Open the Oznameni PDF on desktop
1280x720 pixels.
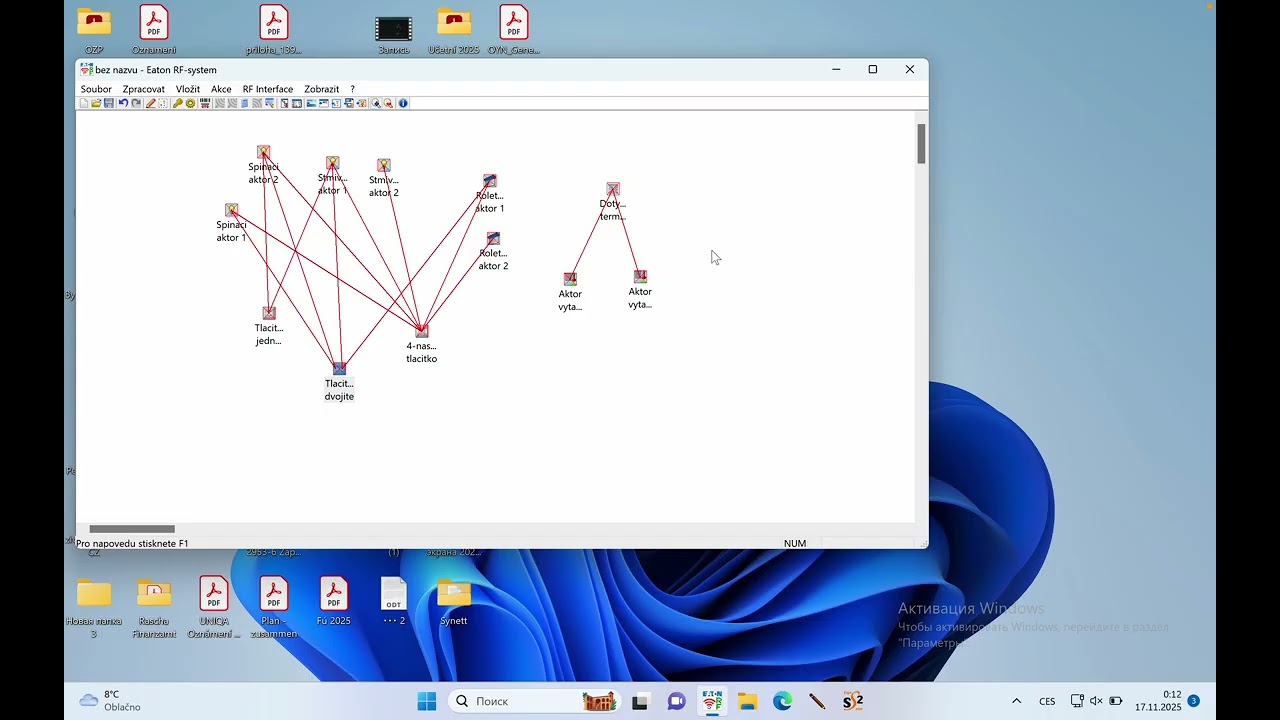[x=154, y=30]
